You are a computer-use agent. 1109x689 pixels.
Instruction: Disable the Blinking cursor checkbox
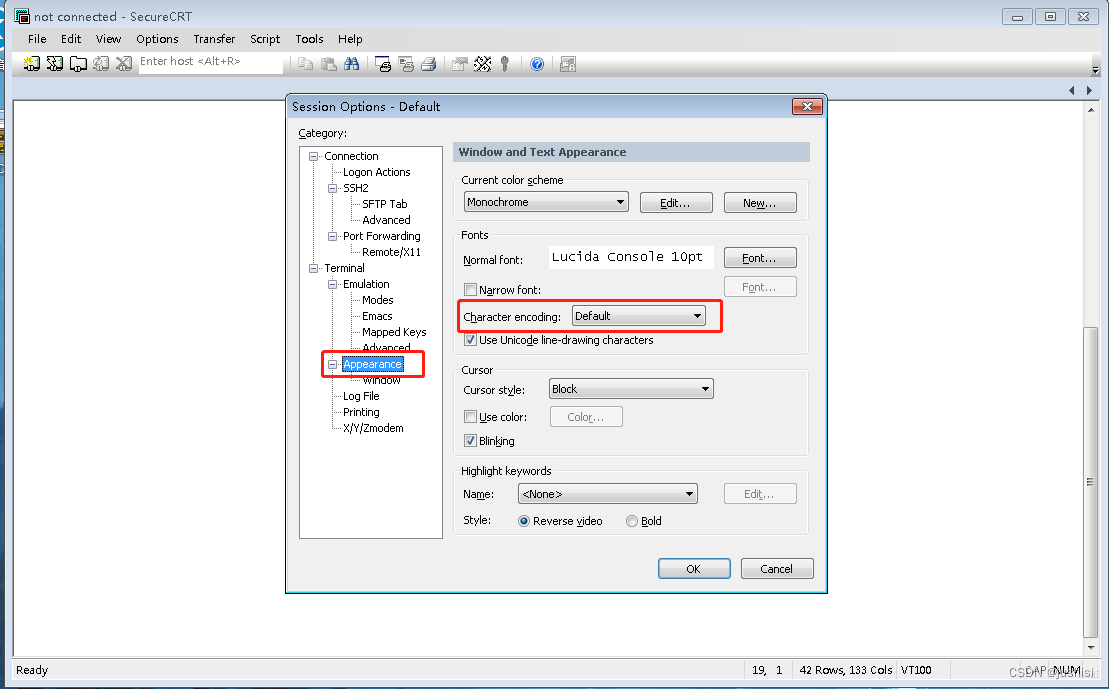click(x=470, y=441)
